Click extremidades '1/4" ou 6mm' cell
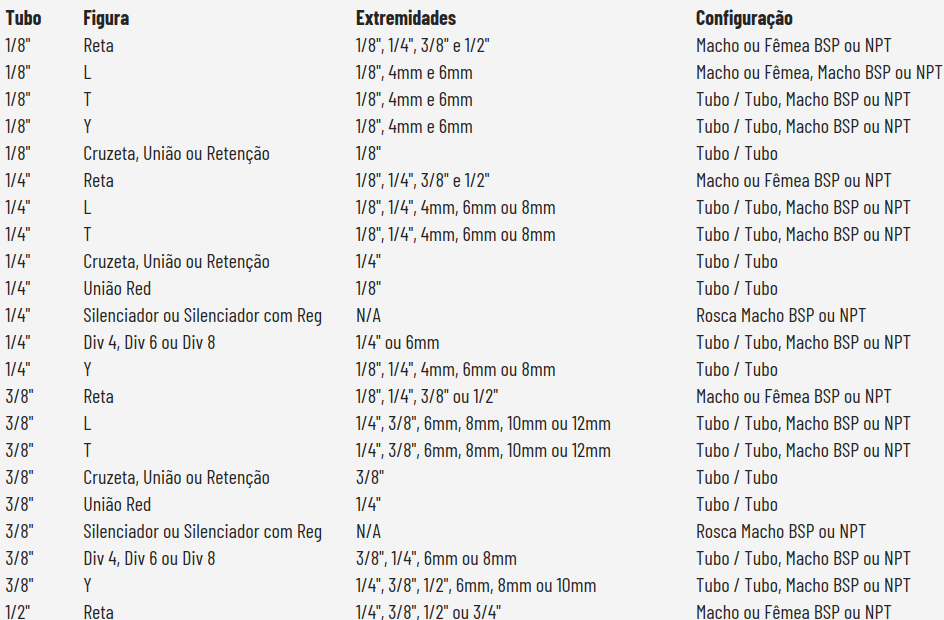Image resolution: width=944 pixels, height=620 pixels. point(397,342)
